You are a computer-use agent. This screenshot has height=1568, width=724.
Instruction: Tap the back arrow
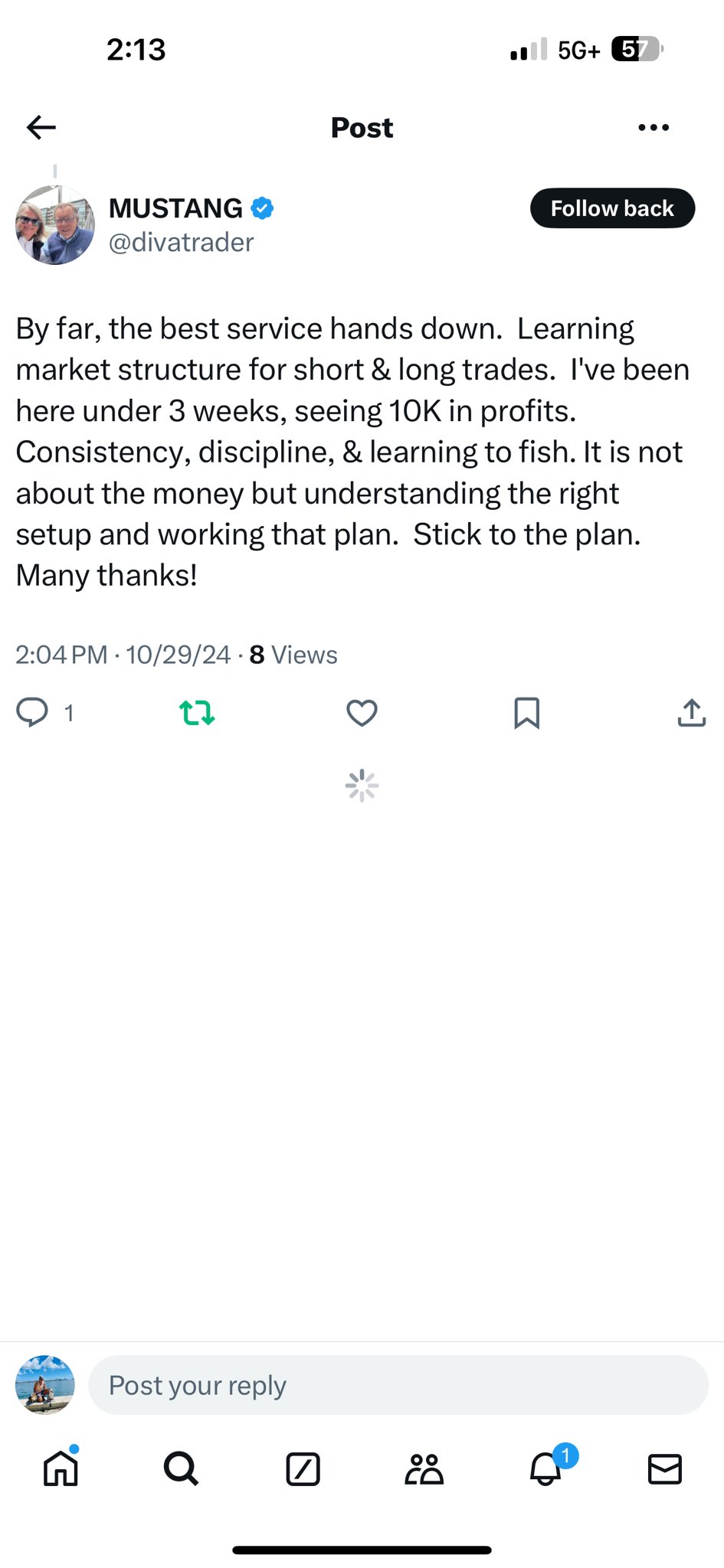pos(41,127)
